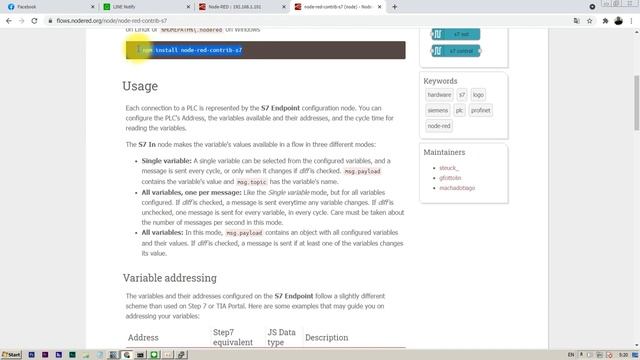Viewport: 640px width, 360px height.
Task: Click the JS Data type column header
Action: click(x=281, y=337)
